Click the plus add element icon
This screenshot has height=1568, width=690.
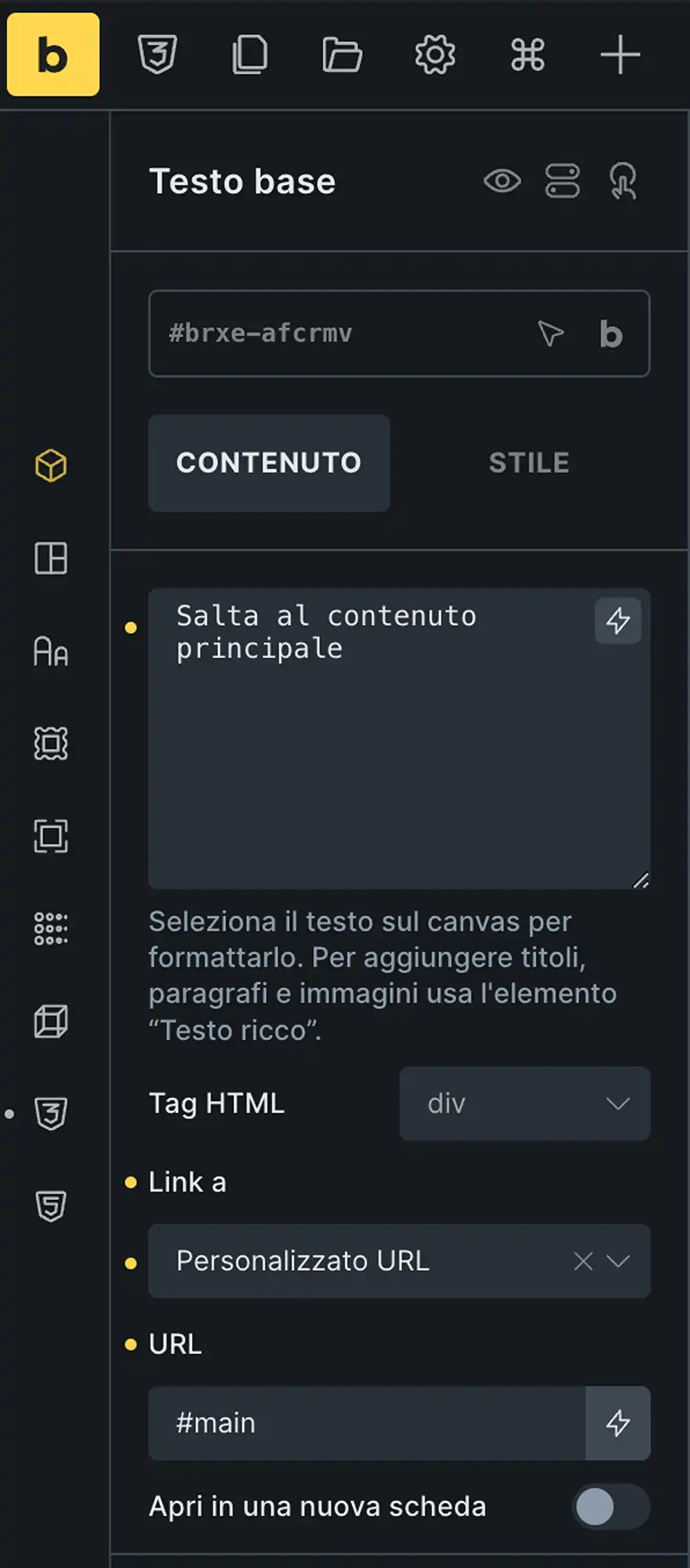[620, 55]
